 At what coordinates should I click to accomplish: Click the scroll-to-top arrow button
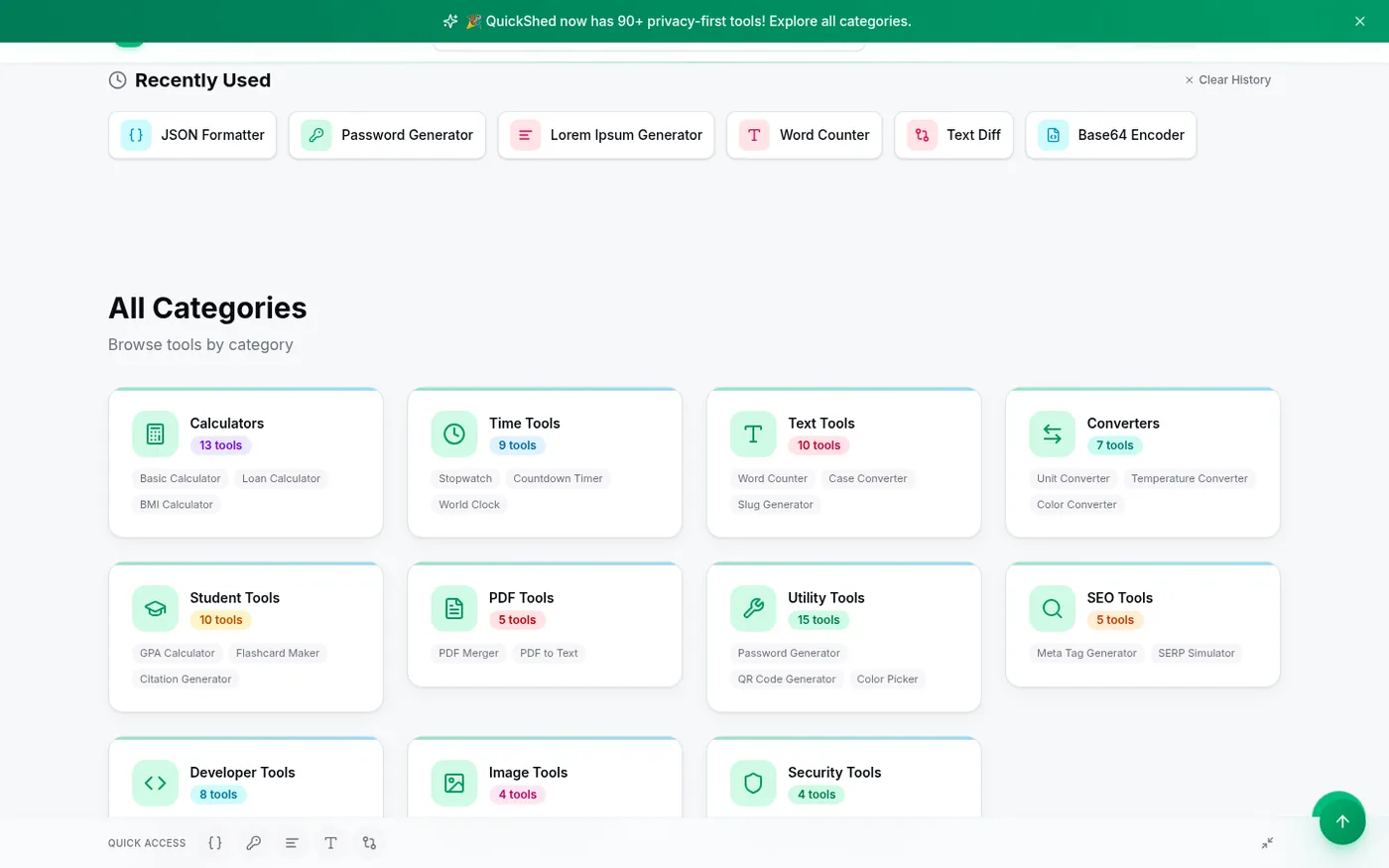pos(1342,821)
